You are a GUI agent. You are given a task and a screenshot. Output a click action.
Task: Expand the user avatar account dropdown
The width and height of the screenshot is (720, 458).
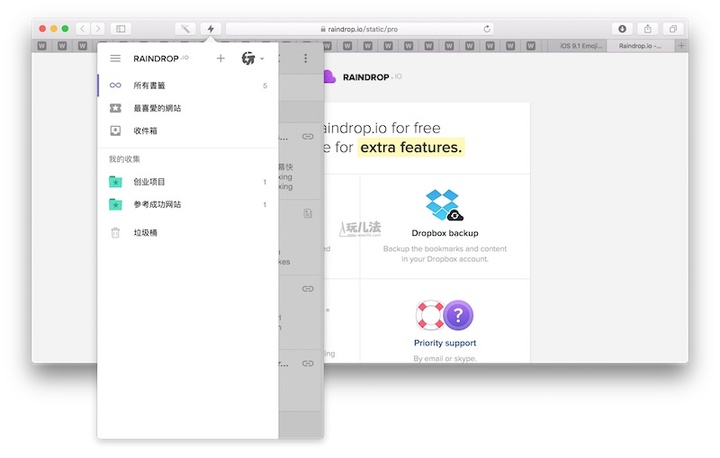click(253, 59)
